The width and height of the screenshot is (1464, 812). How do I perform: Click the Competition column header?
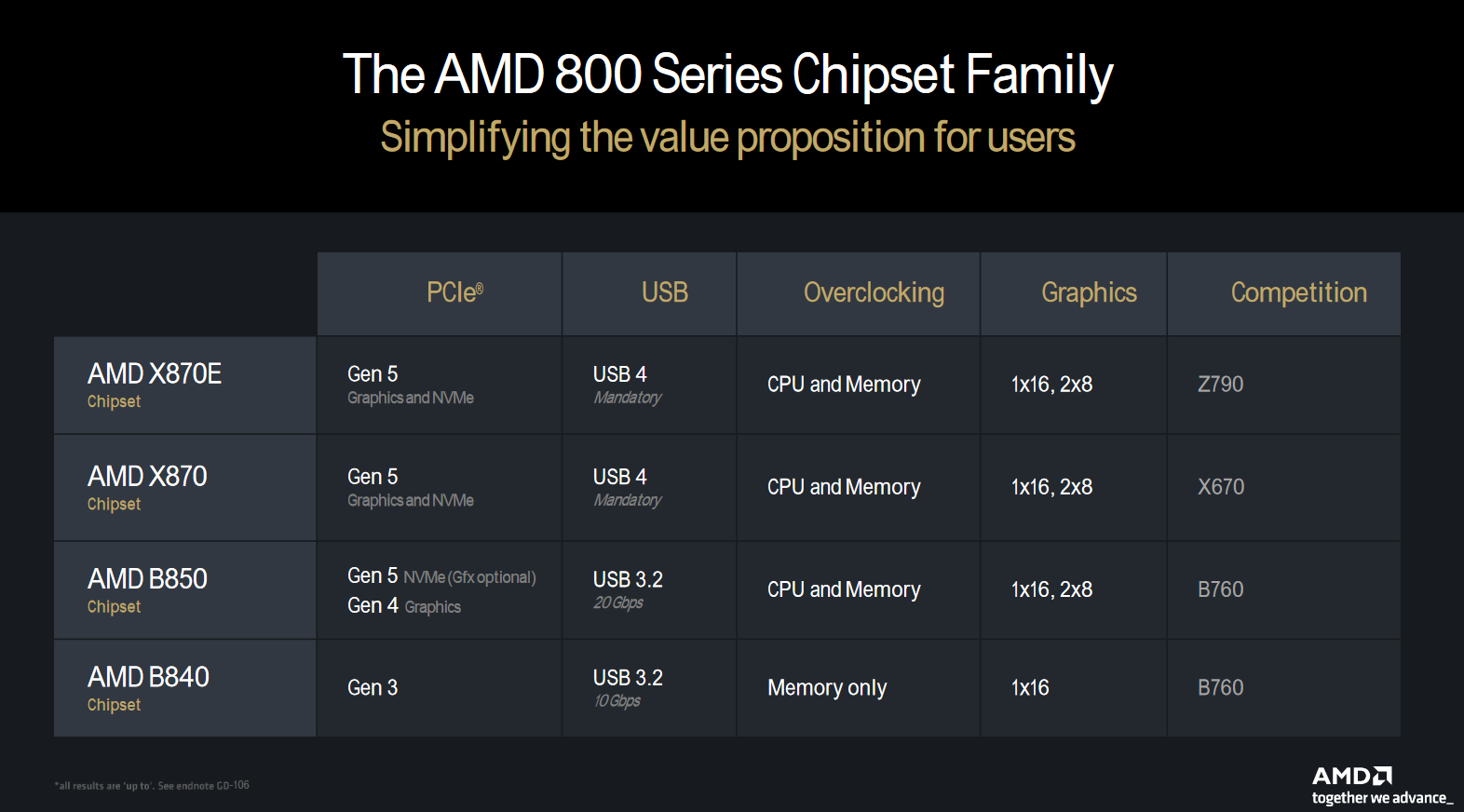pyautogui.click(x=1298, y=292)
